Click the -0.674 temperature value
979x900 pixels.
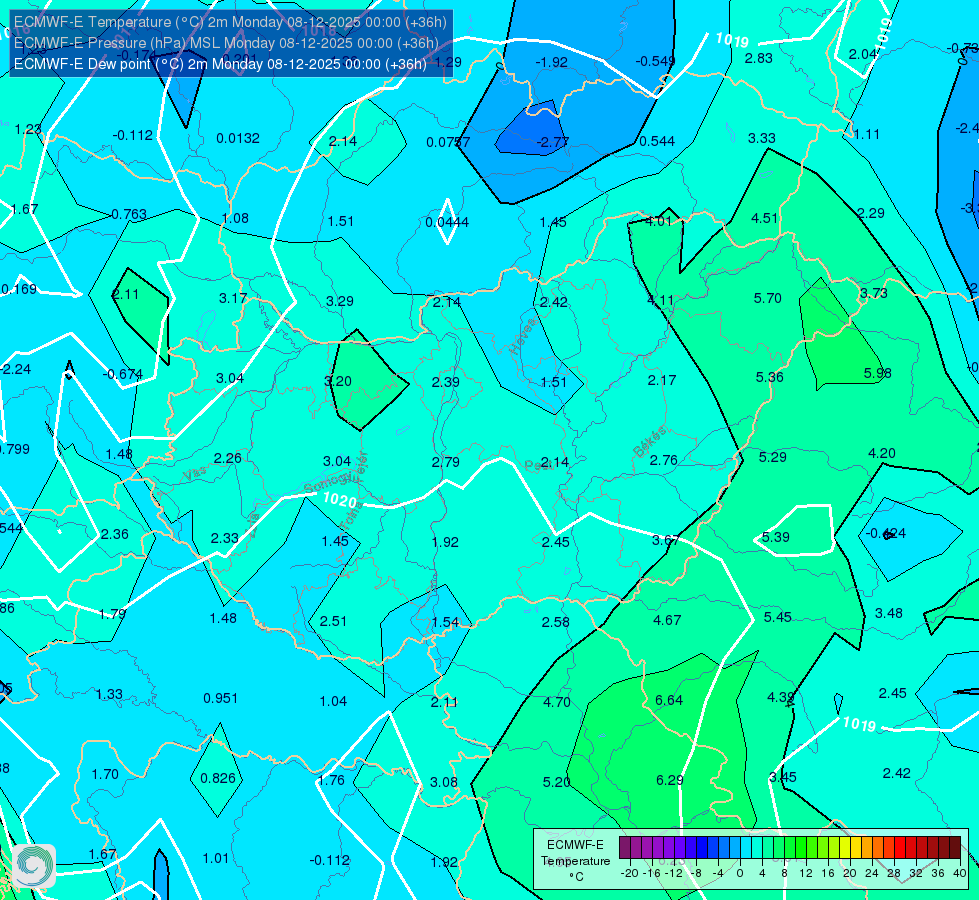click(122, 374)
